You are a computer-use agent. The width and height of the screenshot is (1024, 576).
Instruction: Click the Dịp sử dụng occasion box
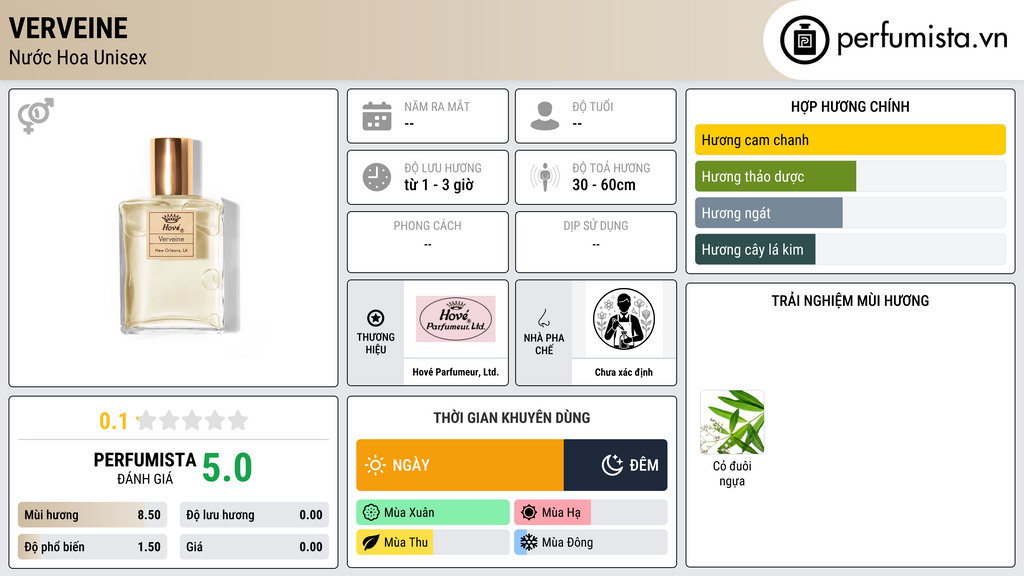596,242
